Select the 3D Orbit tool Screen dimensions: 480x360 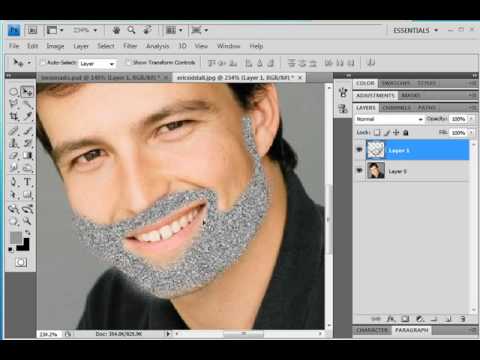click(28, 209)
